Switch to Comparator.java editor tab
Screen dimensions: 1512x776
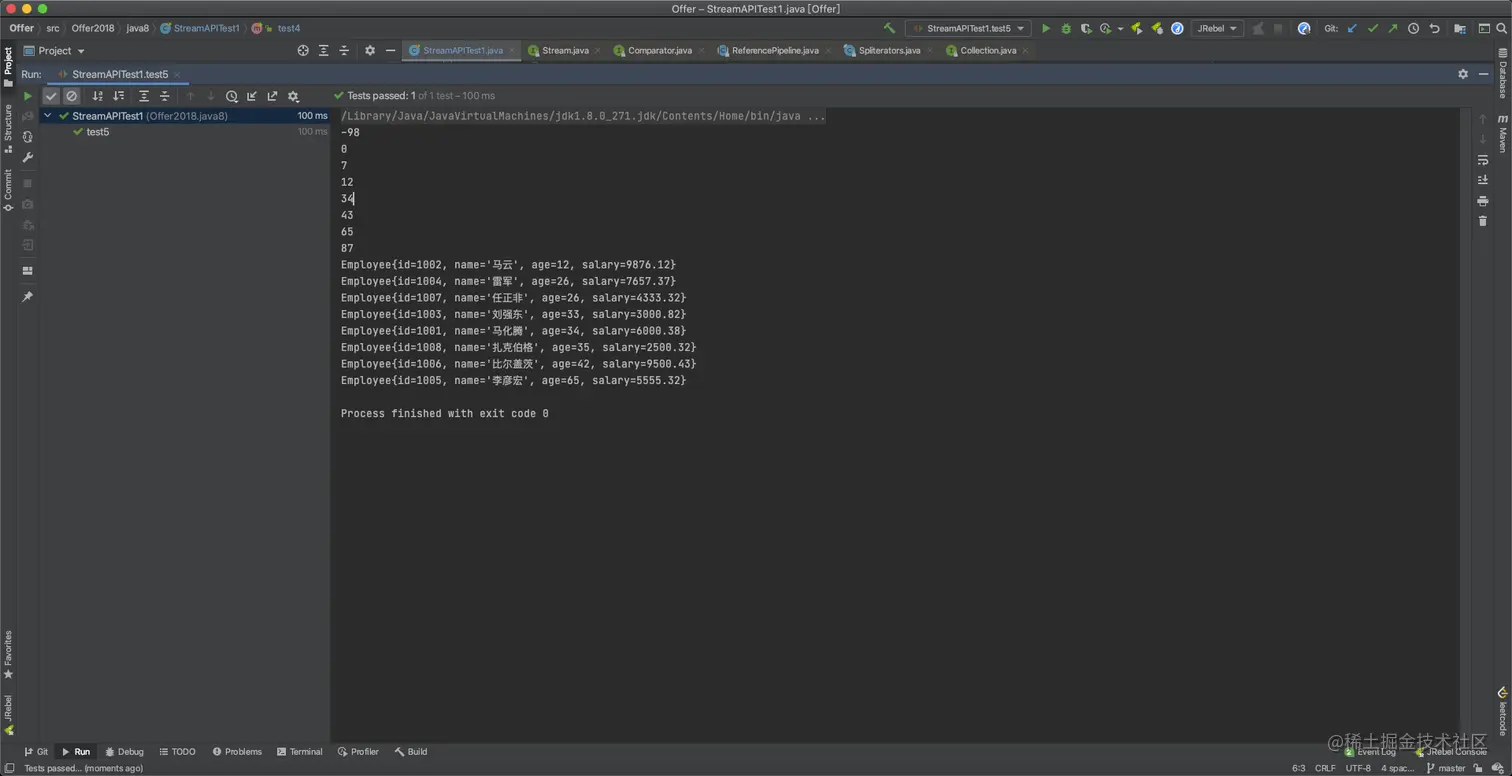[x=659, y=51]
